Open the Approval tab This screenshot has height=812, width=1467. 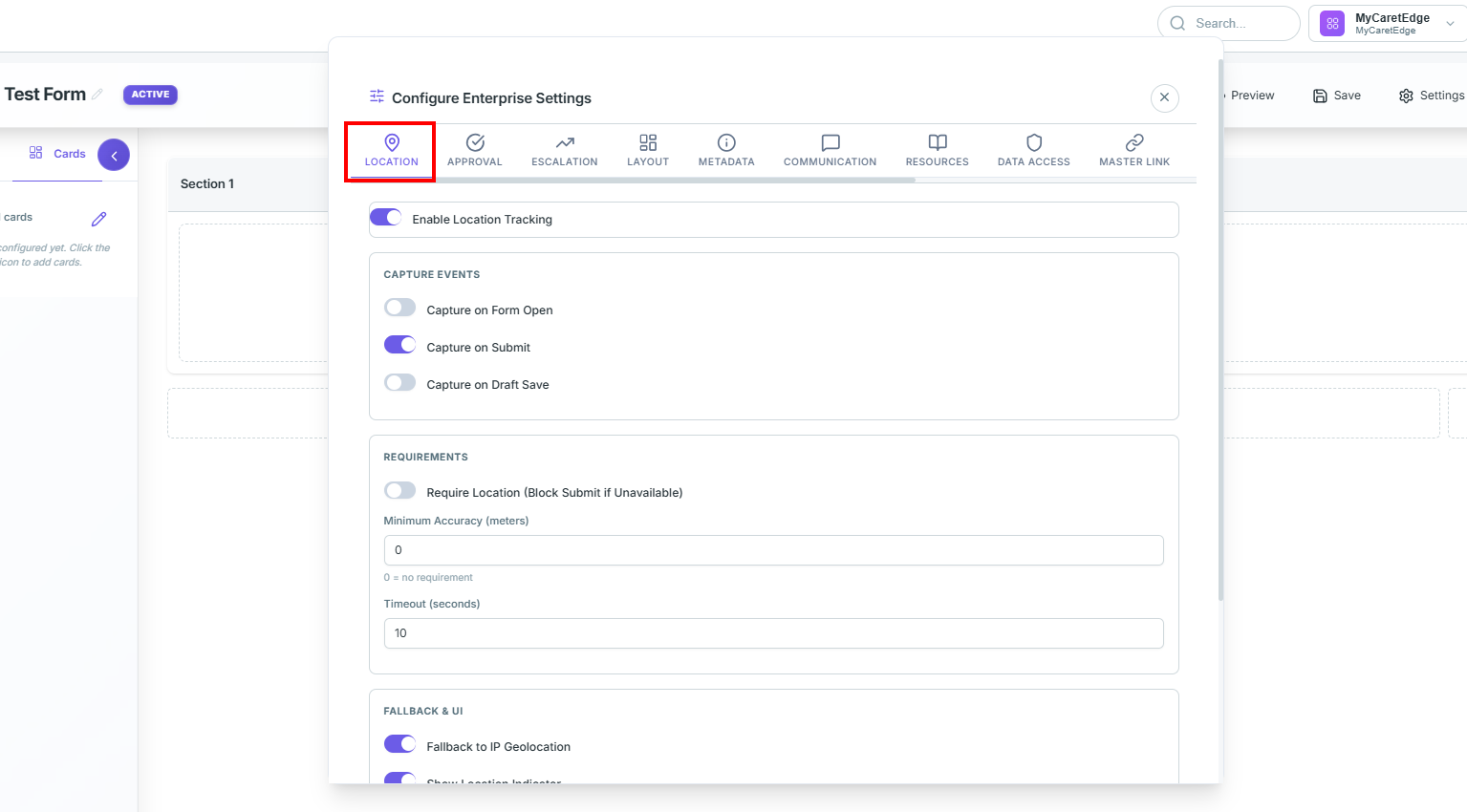pos(474,151)
